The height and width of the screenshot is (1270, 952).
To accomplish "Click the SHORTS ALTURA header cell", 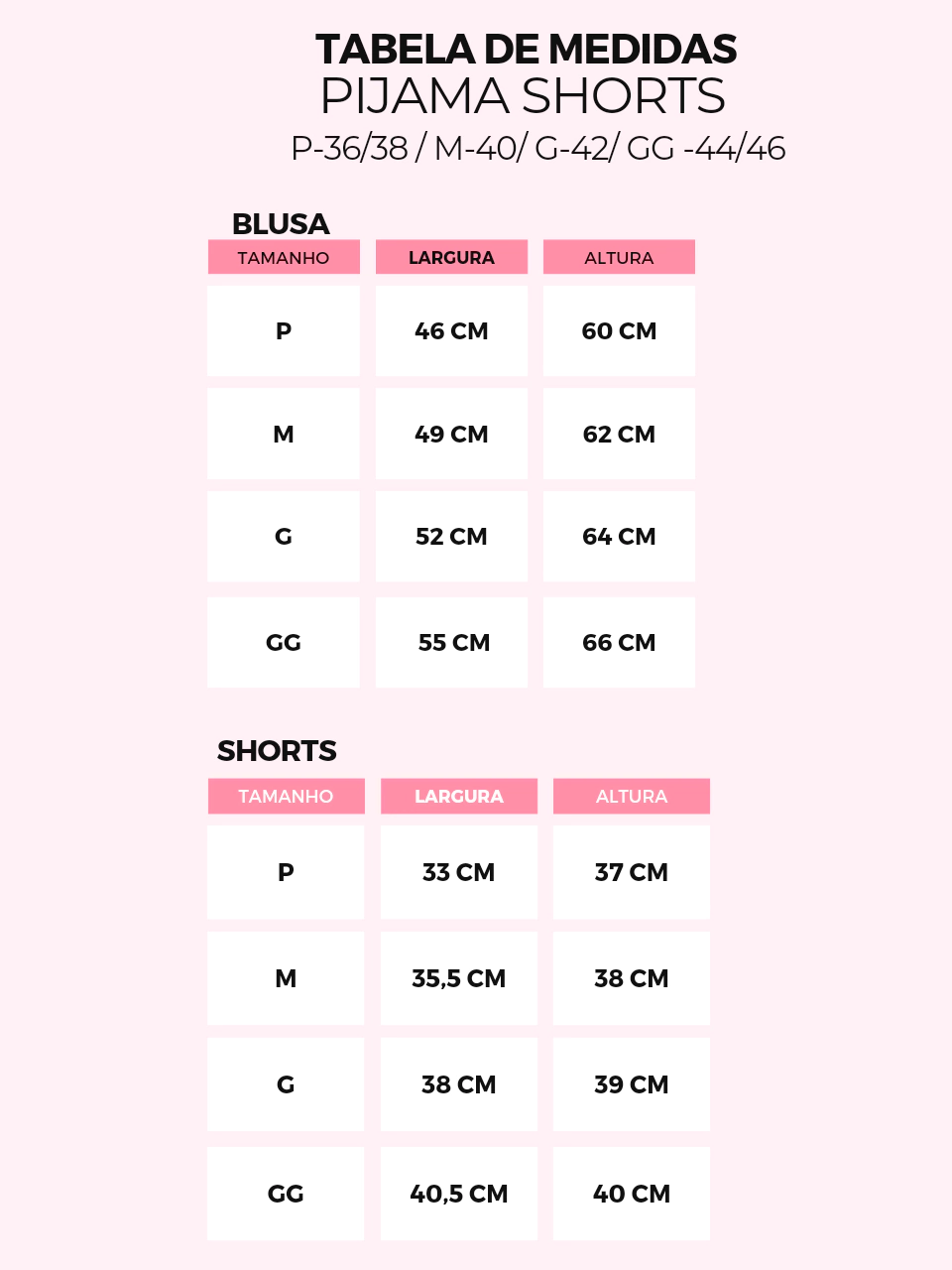I will [632, 796].
